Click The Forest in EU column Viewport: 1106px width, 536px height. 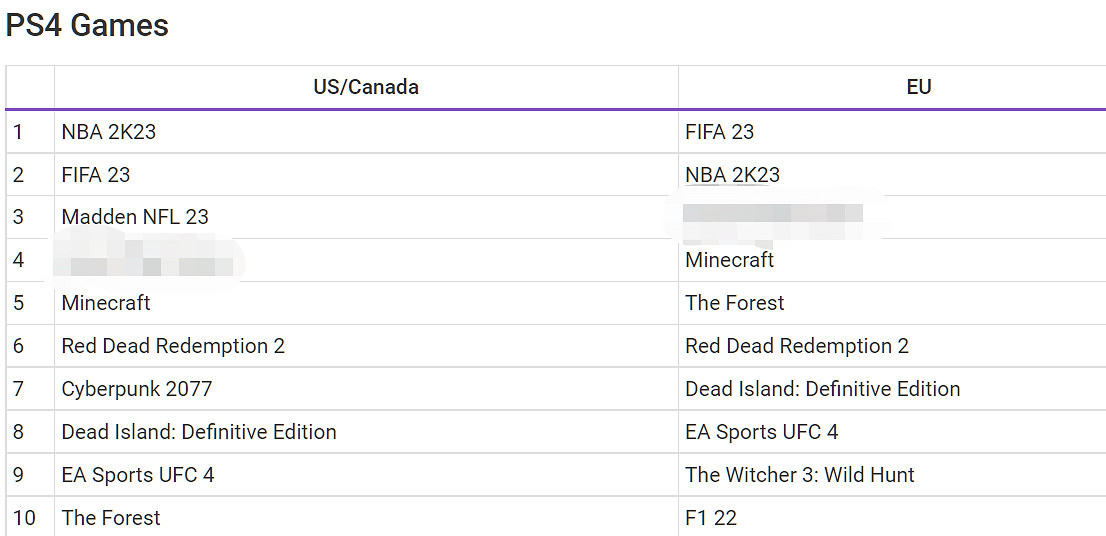pos(735,303)
